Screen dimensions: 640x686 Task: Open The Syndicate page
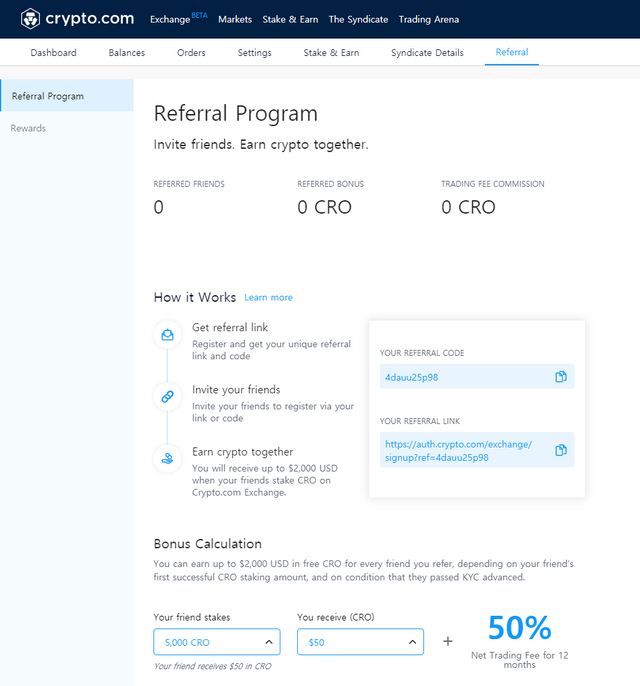click(x=358, y=19)
